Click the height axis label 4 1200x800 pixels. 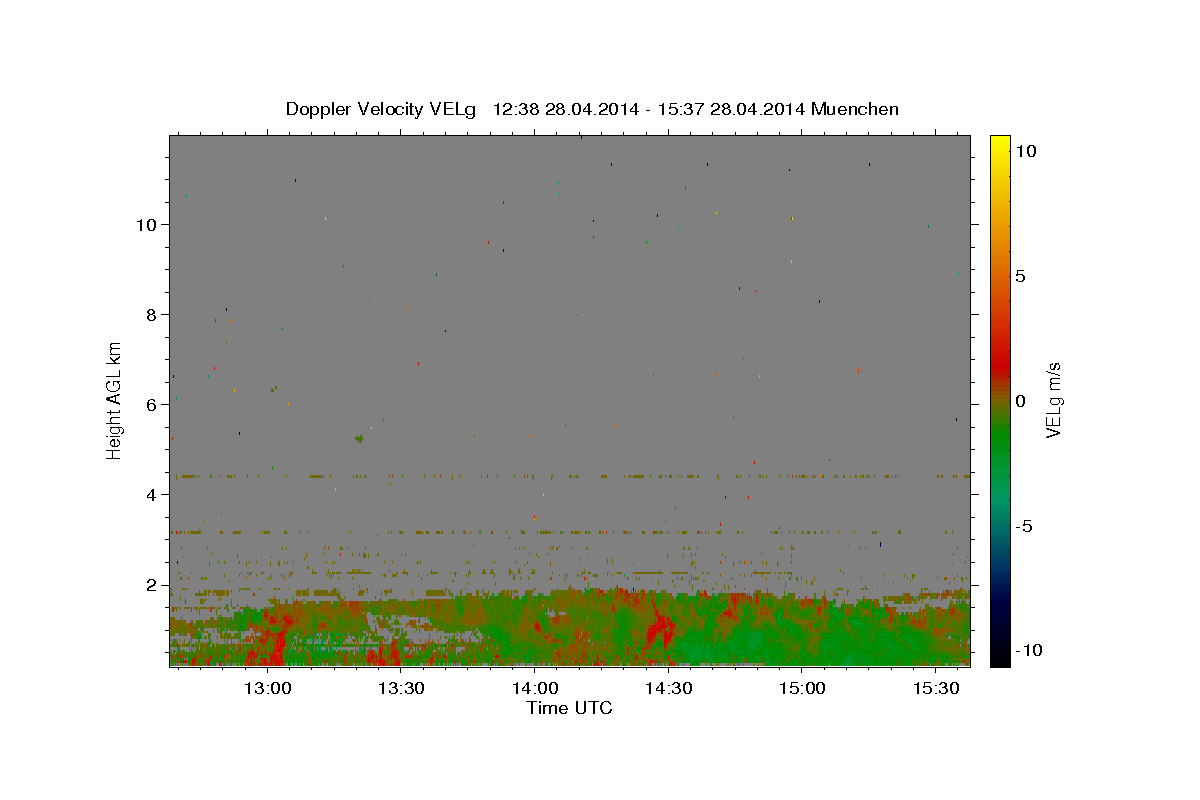point(153,495)
